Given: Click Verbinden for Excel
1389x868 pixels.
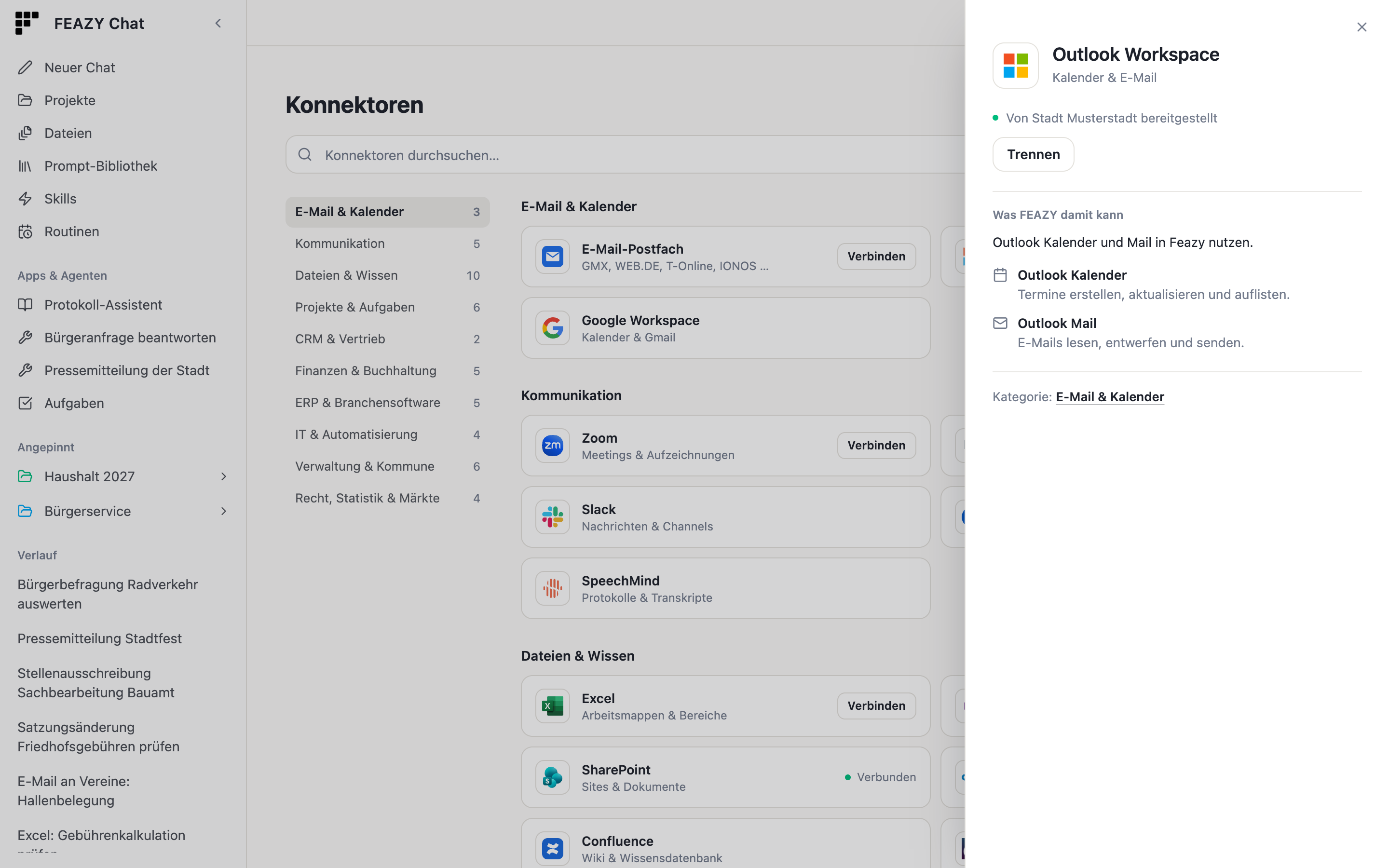Looking at the screenshot, I should click(876, 706).
